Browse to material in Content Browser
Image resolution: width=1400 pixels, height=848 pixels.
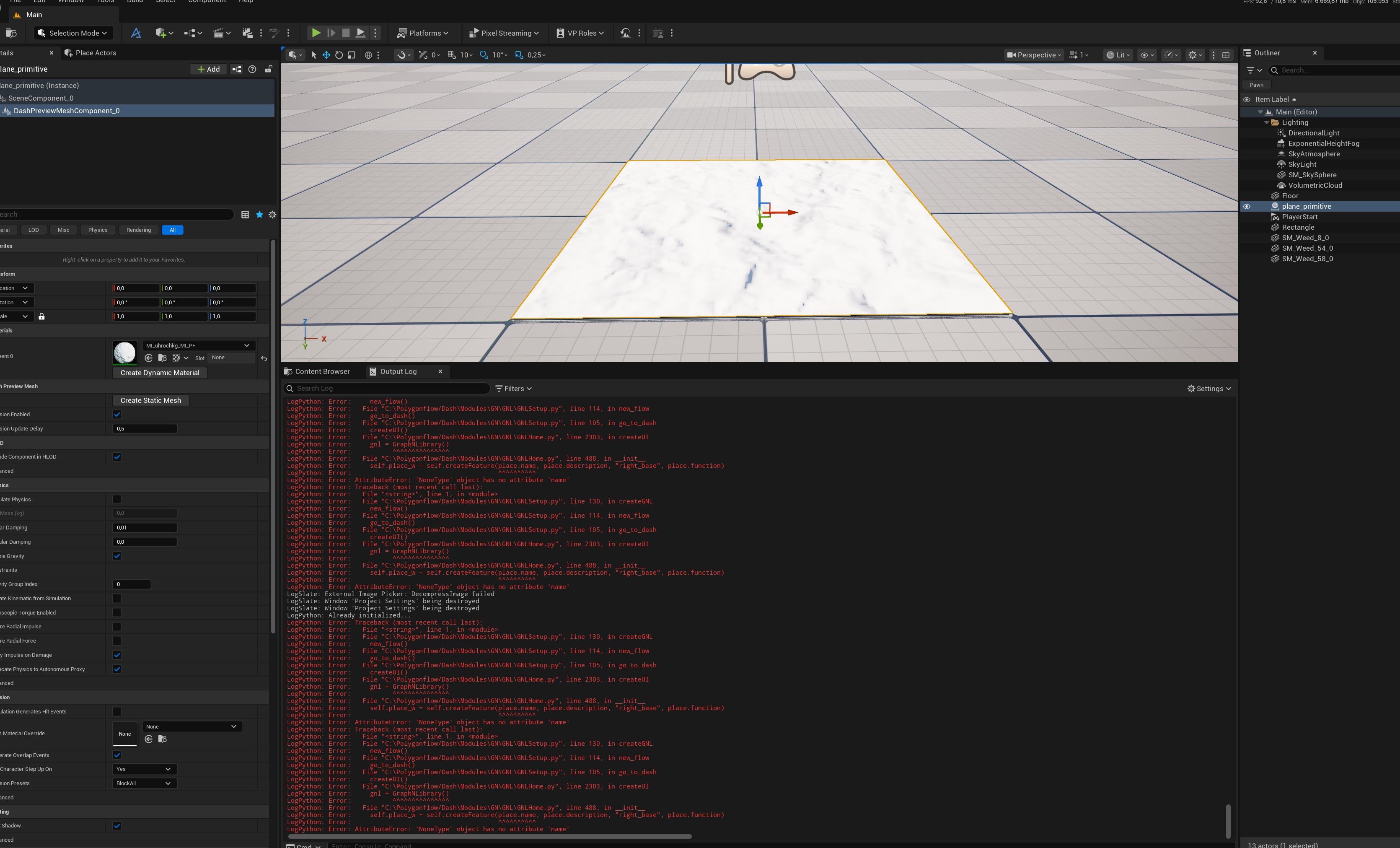163,358
